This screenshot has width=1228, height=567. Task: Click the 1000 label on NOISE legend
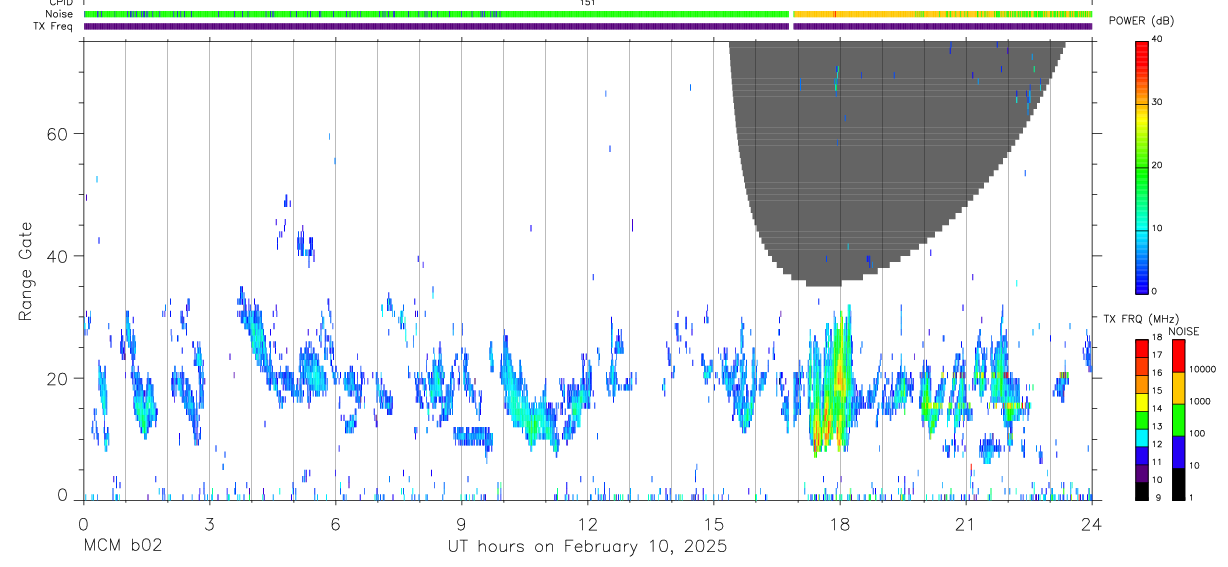click(x=1198, y=401)
